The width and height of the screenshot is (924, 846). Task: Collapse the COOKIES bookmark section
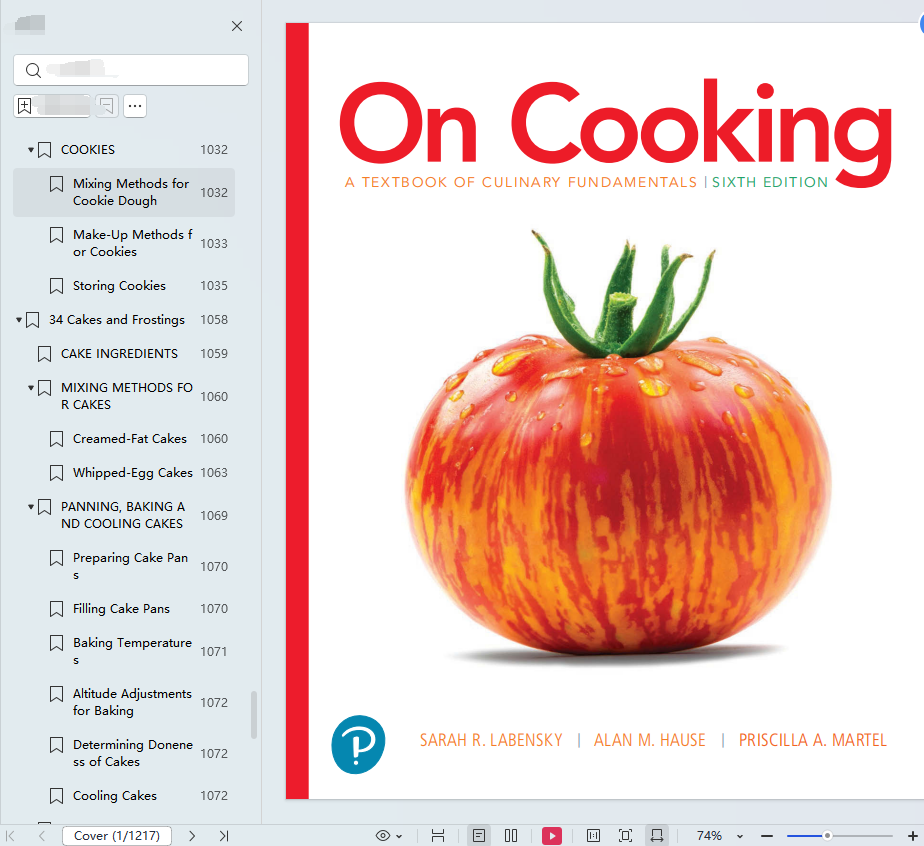(x=31, y=150)
